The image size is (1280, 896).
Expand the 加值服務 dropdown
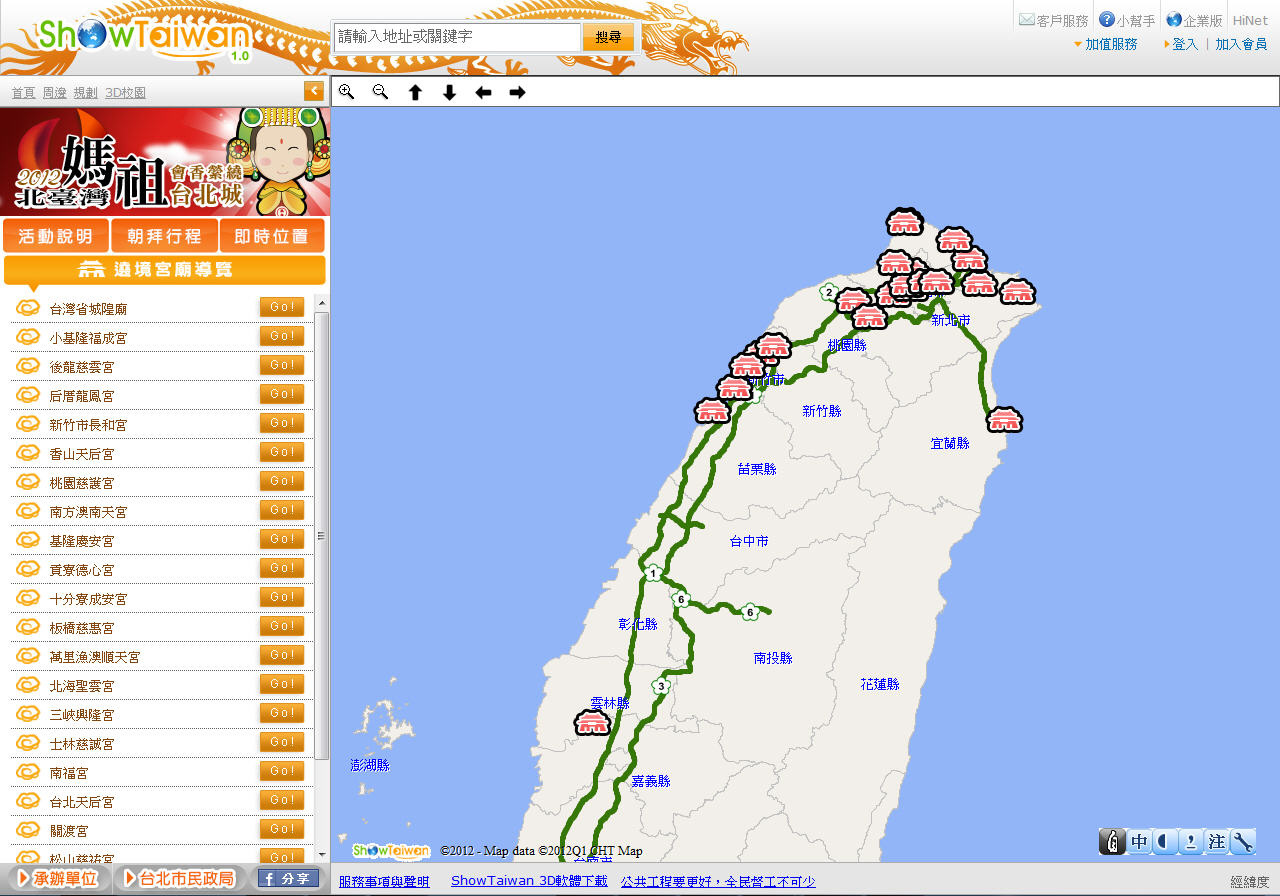tap(1105, 44)
